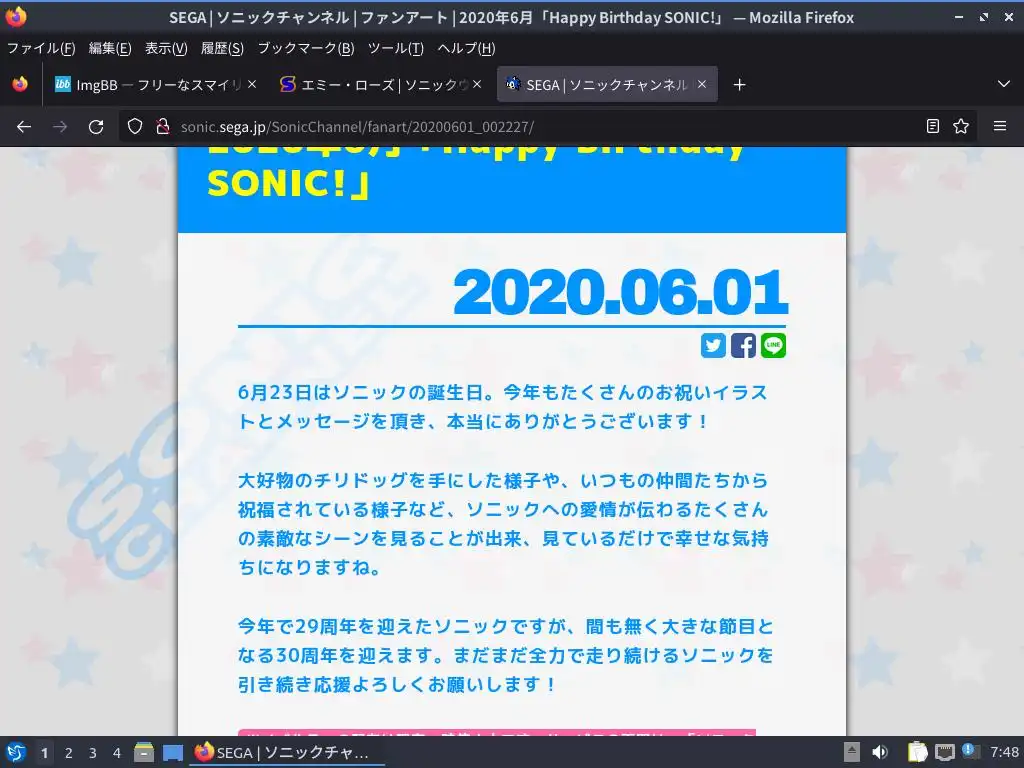1024x768 pixels.
Task: Minimize the Firefox window
Action: coord(959,18)
